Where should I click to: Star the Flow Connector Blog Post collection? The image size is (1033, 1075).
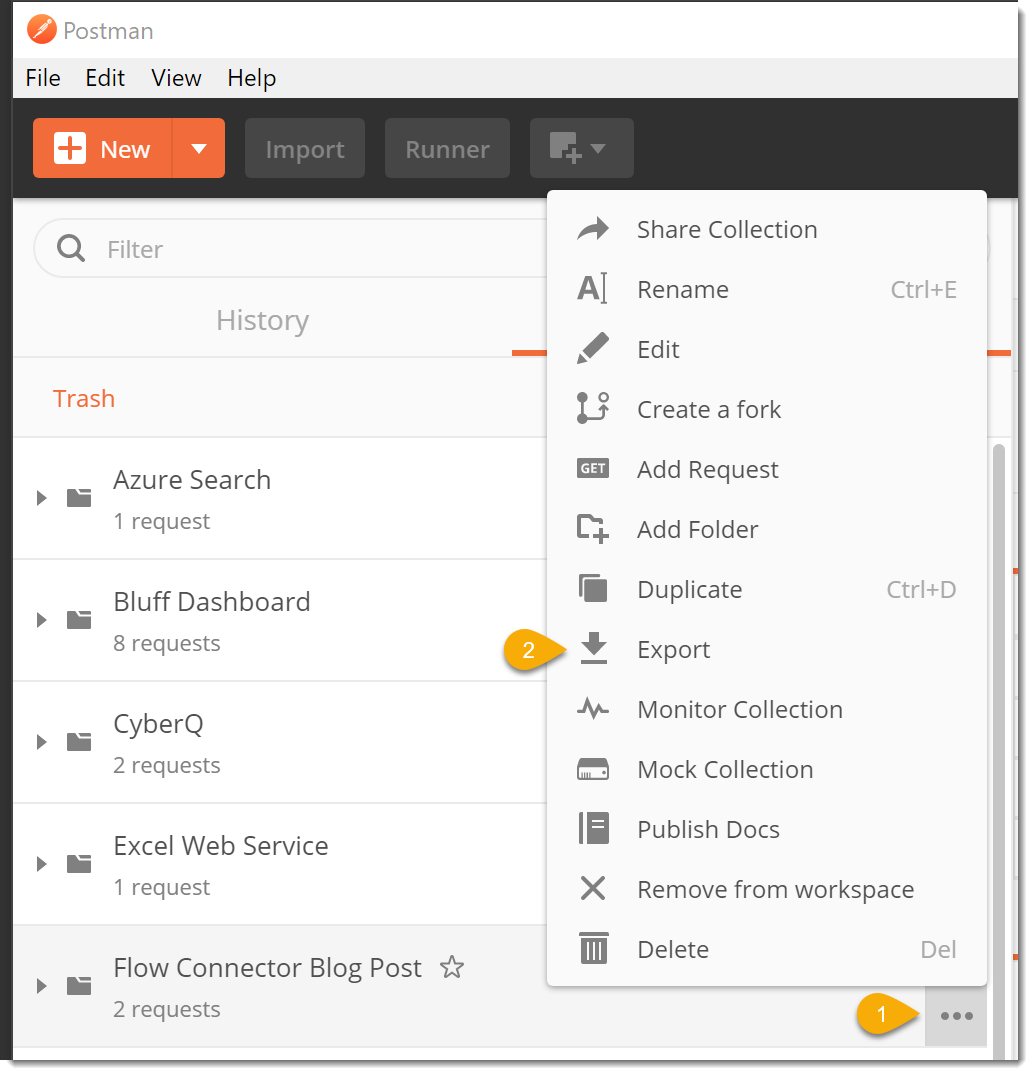[x=452, y=967]
